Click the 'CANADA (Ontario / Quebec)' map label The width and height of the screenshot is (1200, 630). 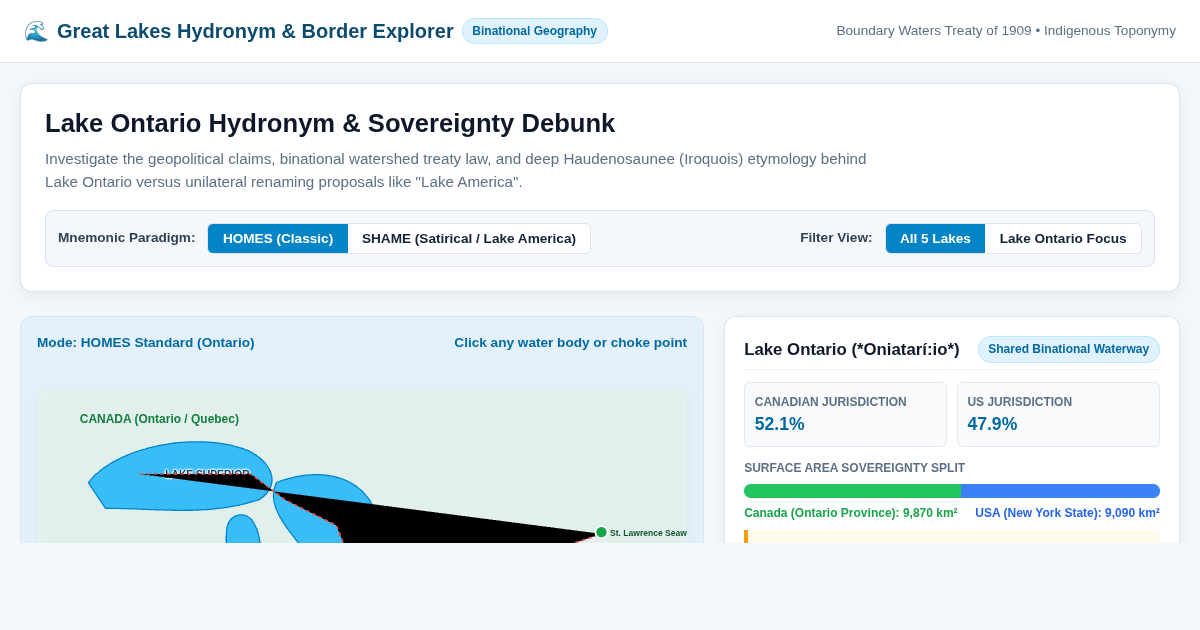pyautogui.click(x=159, y=419)
